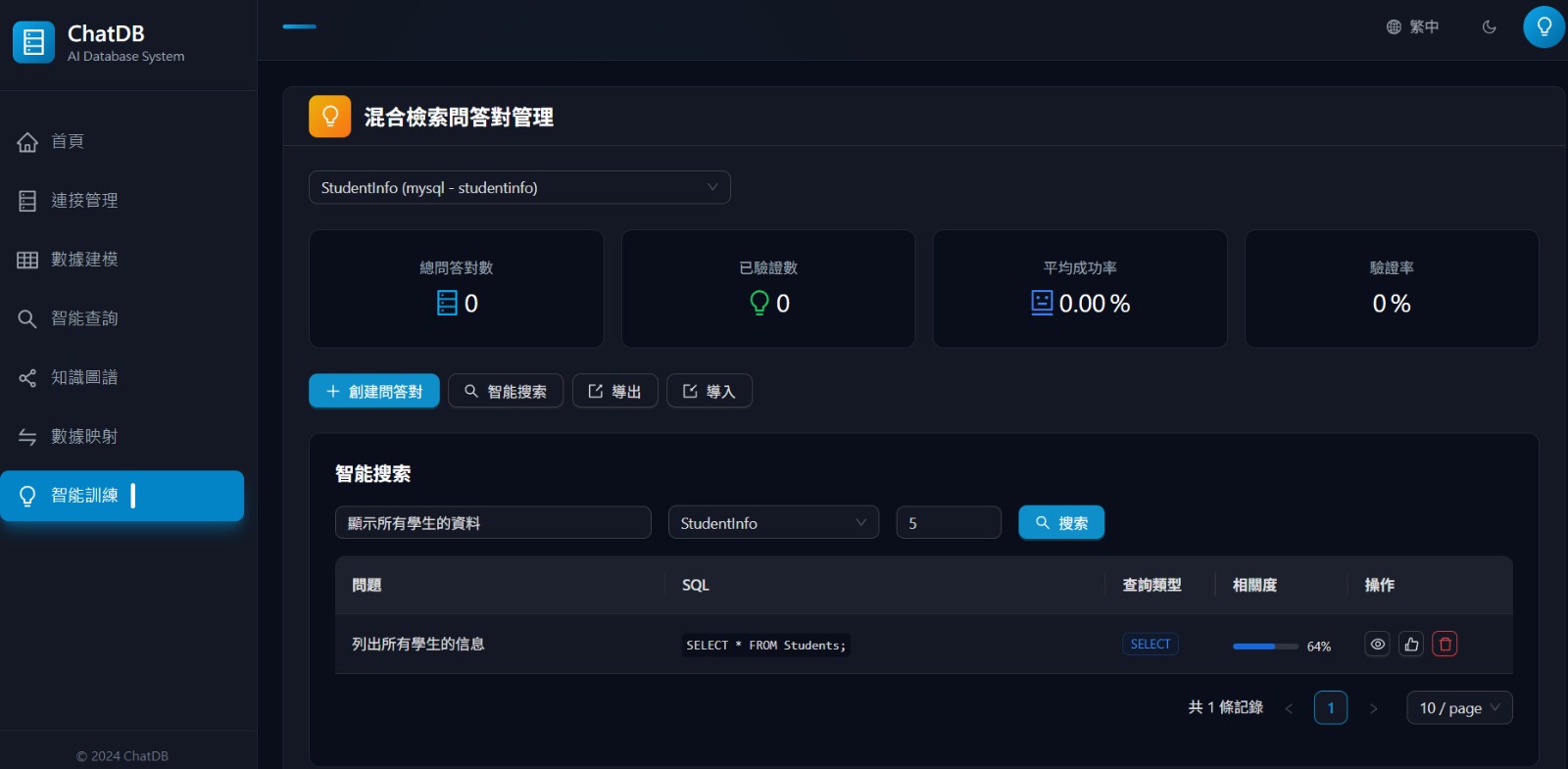Viewport: 1568px width, 769px height.
Task: Click the 導出 export button
Action: point(615,391)
